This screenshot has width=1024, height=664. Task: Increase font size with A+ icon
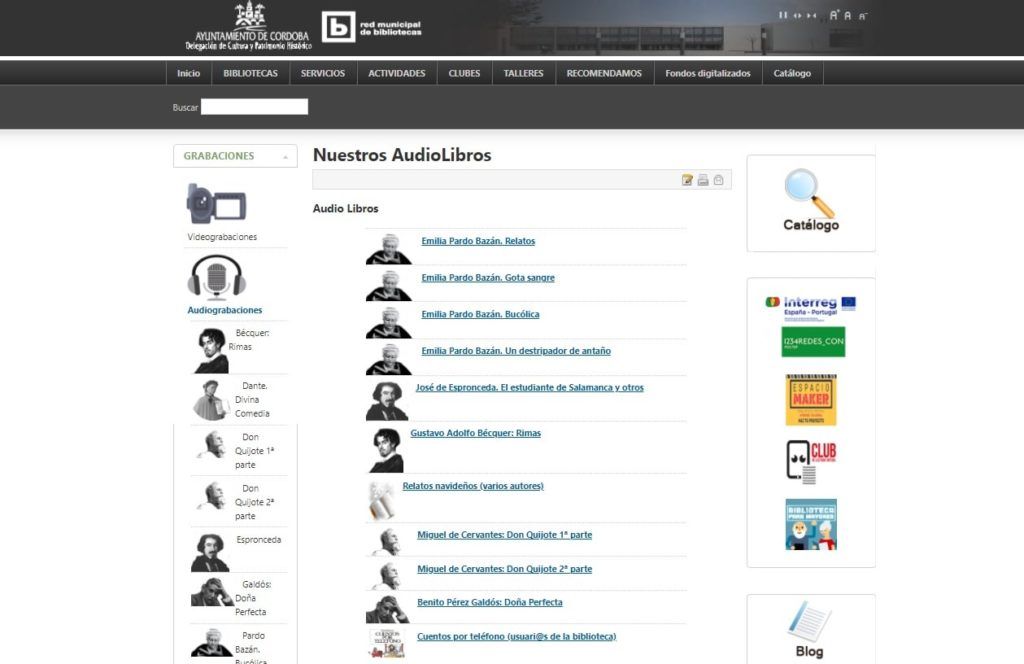pyautogui.click(x=834, y=15)
